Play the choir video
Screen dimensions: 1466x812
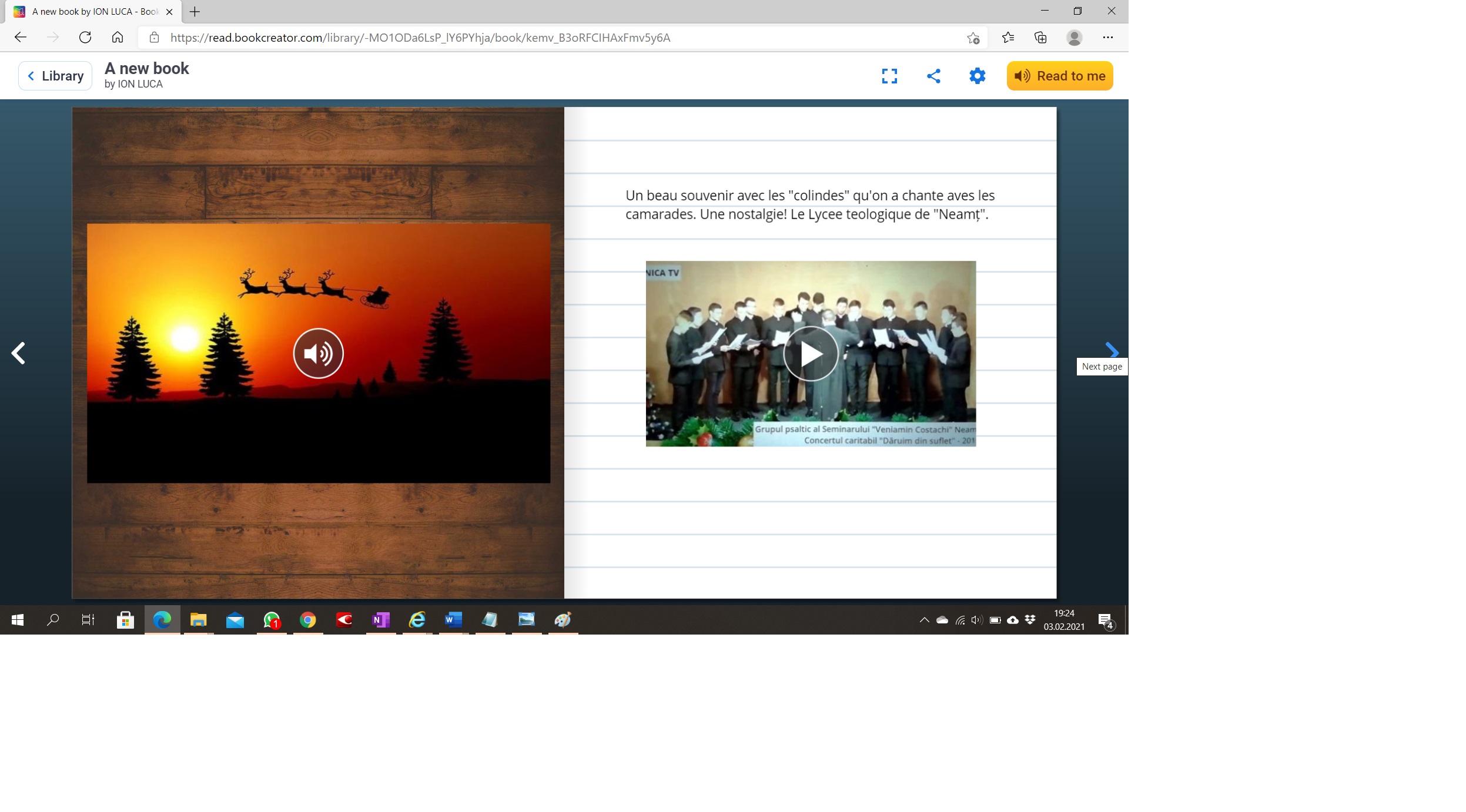click(810, 354)
